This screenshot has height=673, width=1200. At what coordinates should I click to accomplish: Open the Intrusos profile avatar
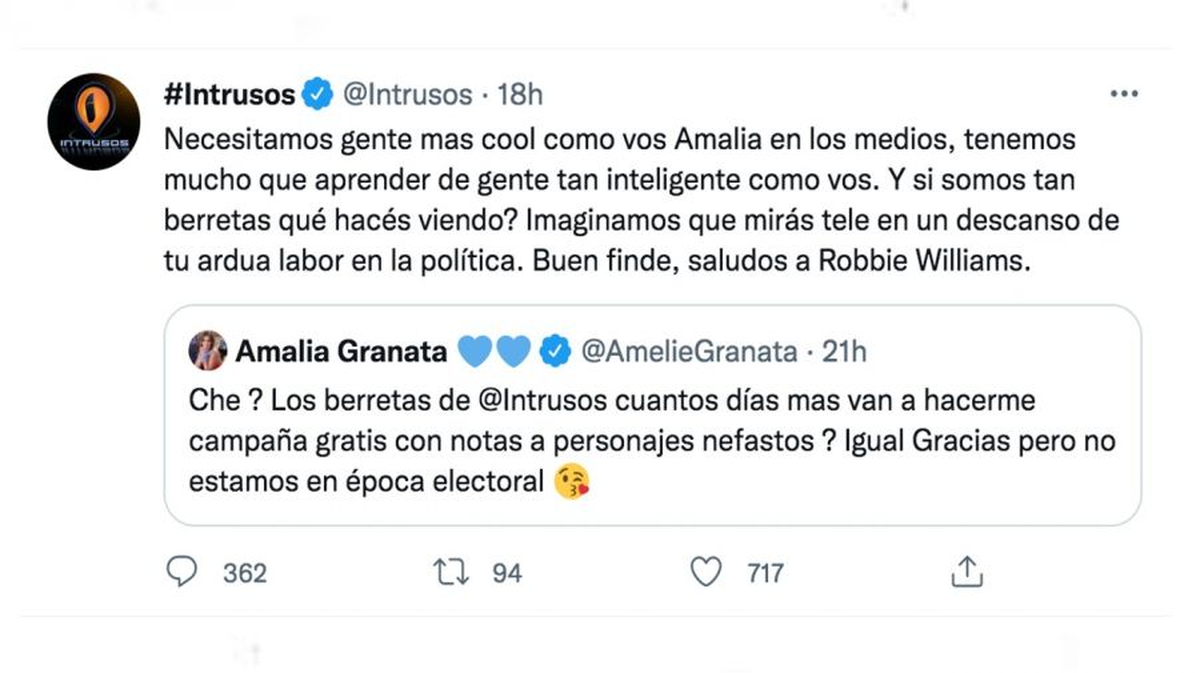coord(93,121)
